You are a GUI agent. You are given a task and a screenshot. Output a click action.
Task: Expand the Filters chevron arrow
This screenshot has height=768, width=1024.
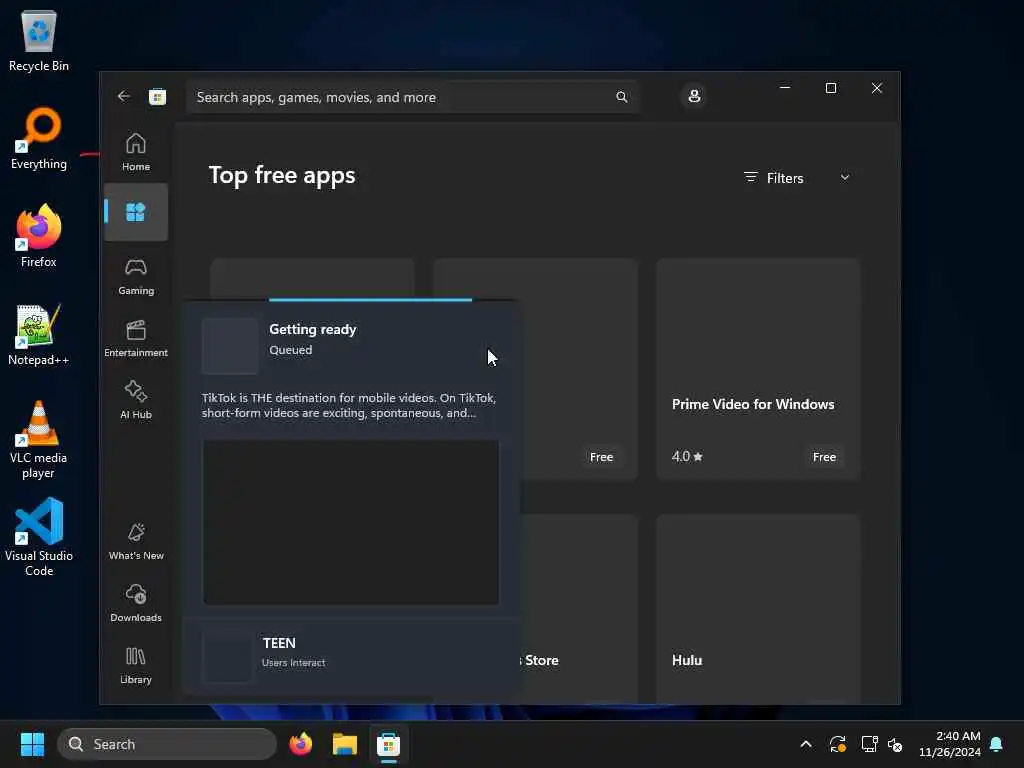844,178
